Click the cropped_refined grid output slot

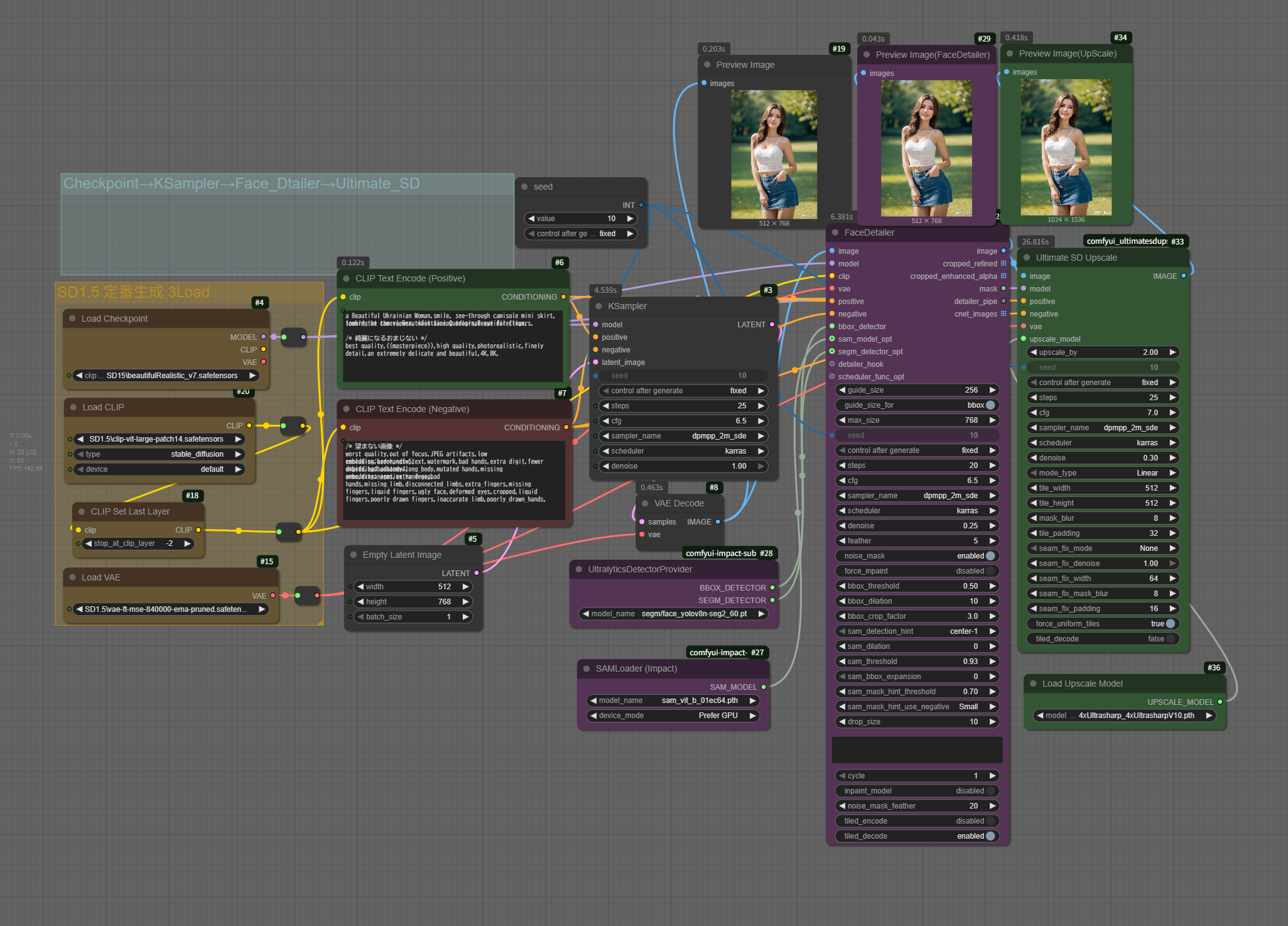1004,264
